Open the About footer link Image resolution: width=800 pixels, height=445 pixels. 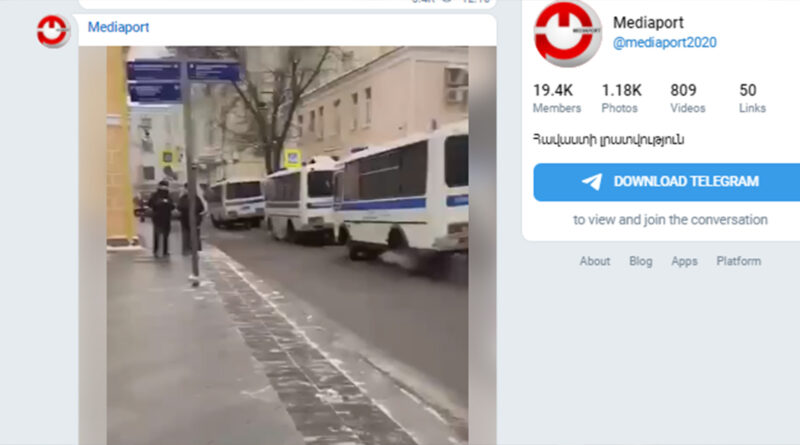tap(594, 261)
